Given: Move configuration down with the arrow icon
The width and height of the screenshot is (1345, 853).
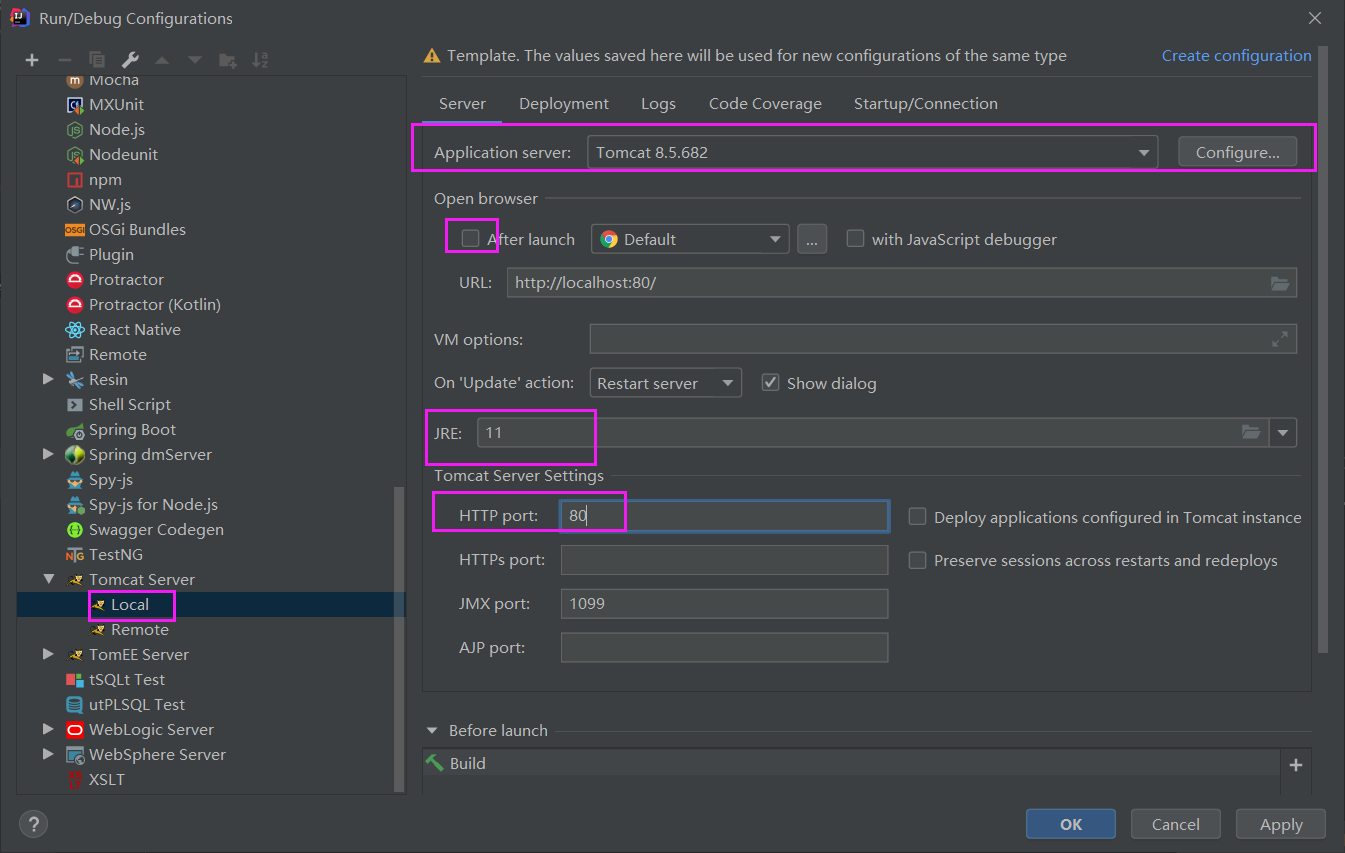Looking at the screenshot, I should tap(195, 60).
